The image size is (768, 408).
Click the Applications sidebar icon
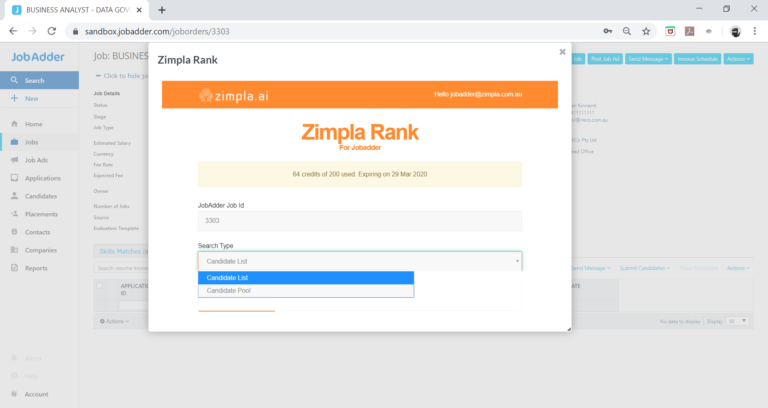coord(14,178)
